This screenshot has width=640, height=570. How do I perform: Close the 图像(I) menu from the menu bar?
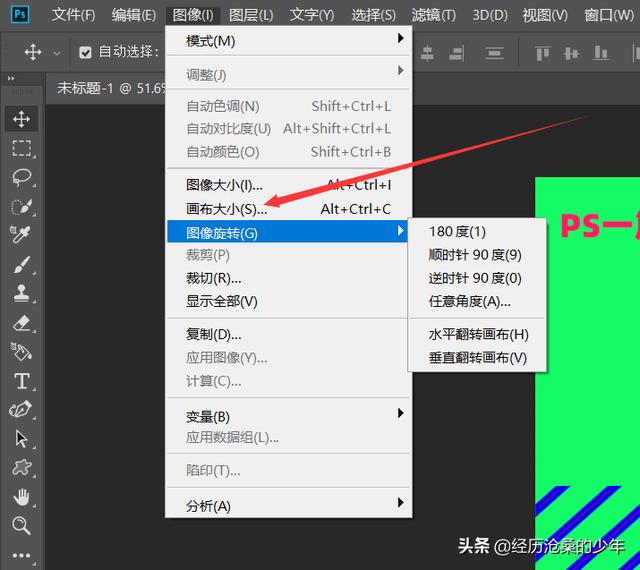193,15
